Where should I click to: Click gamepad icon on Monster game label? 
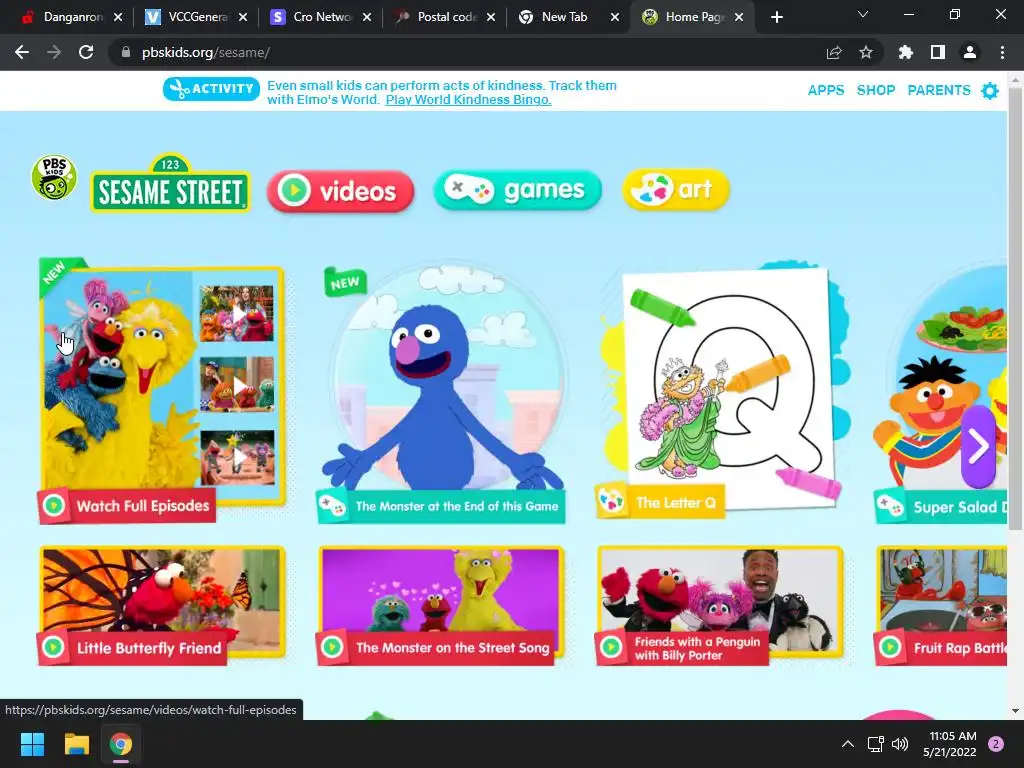pyautogui.click(x=332, y=506)
